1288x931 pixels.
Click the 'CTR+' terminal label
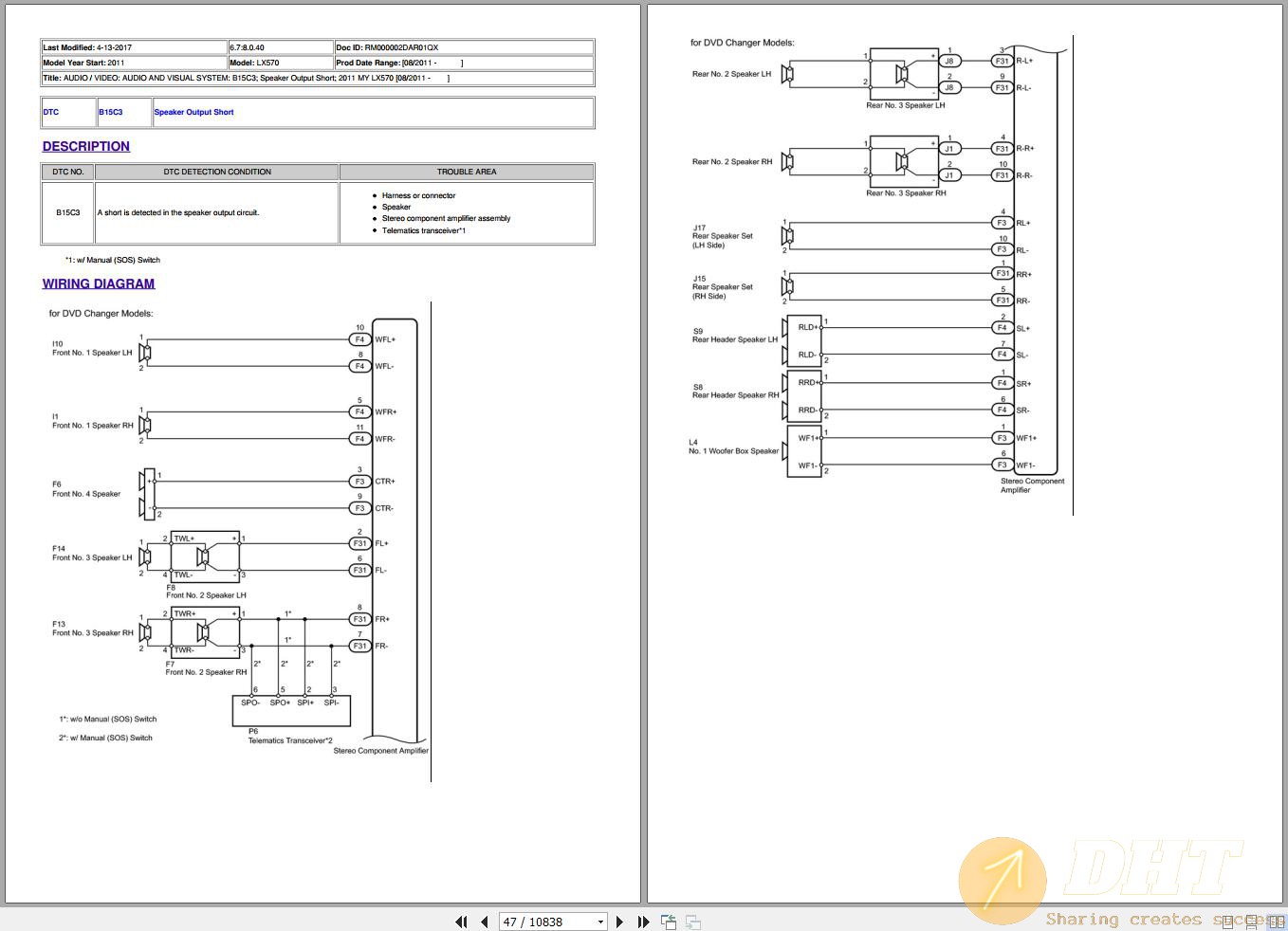tap(385, 482)
